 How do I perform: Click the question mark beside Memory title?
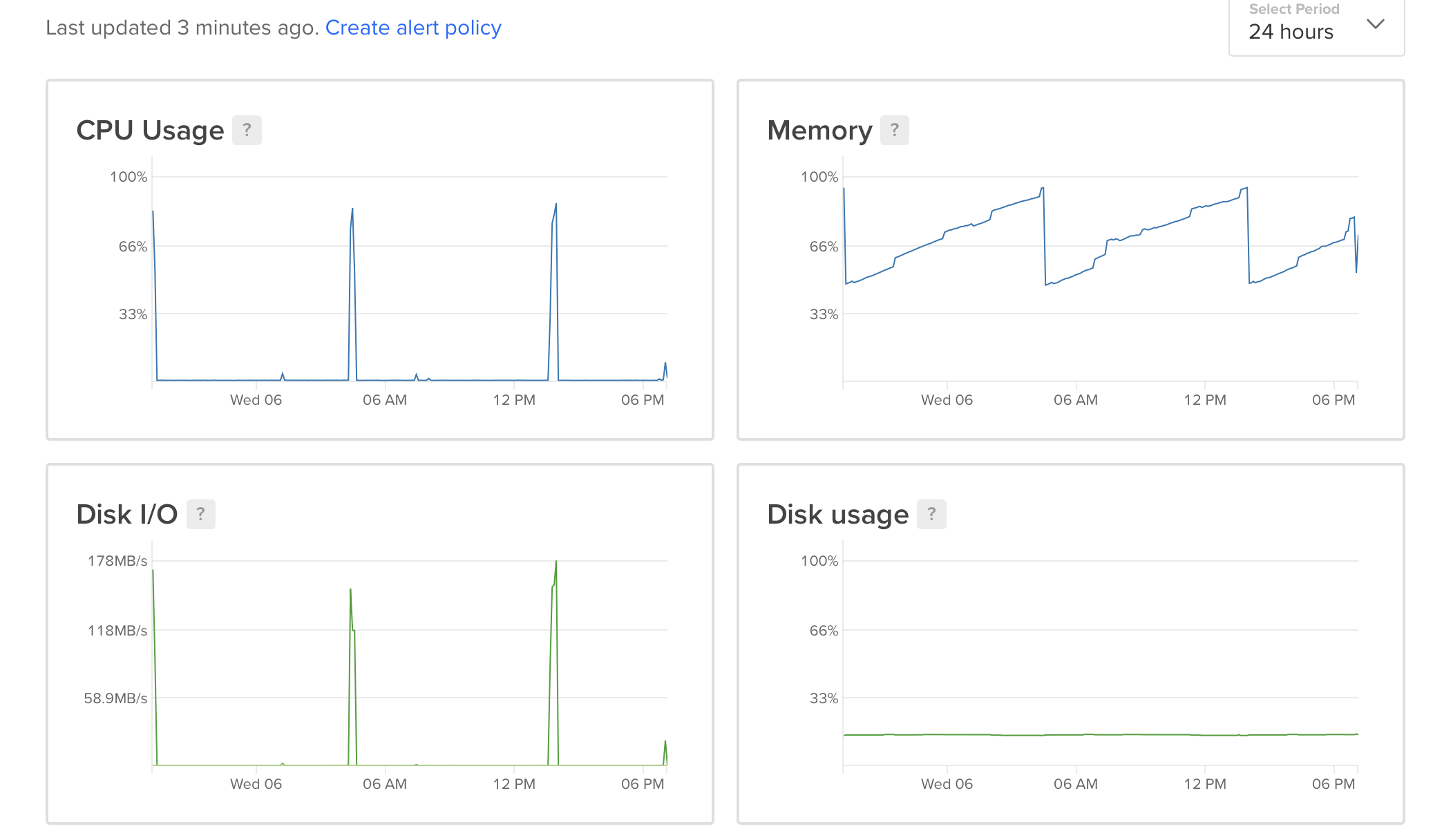pyautogui.click(x=893, y=130)
